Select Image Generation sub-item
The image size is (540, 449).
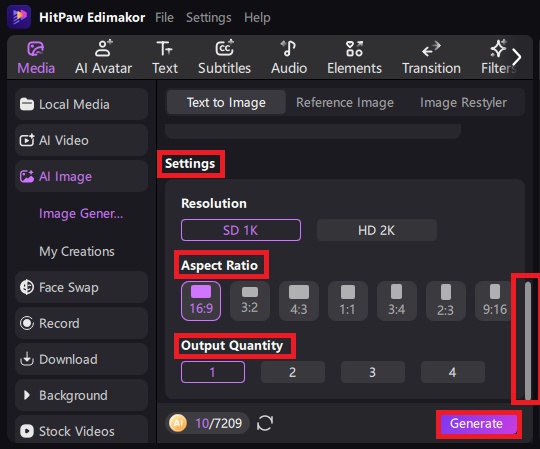[x=81, y=213]
